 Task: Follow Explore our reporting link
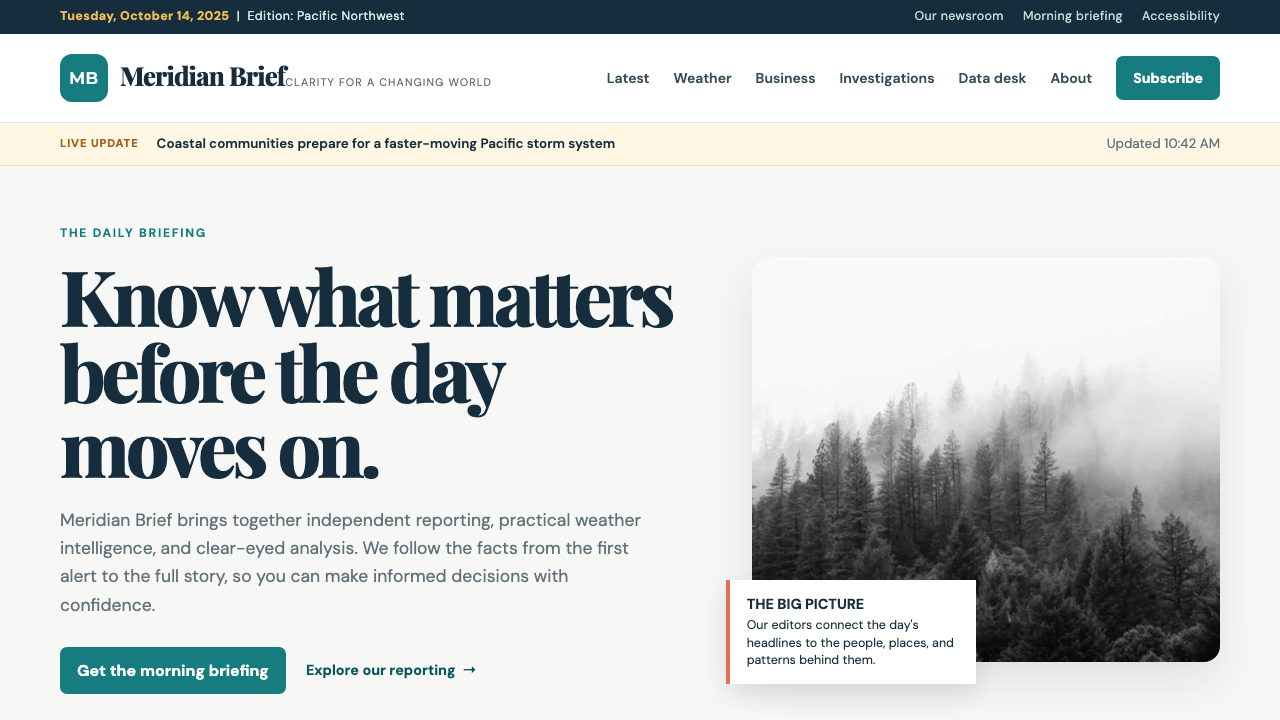pos(391,670)
